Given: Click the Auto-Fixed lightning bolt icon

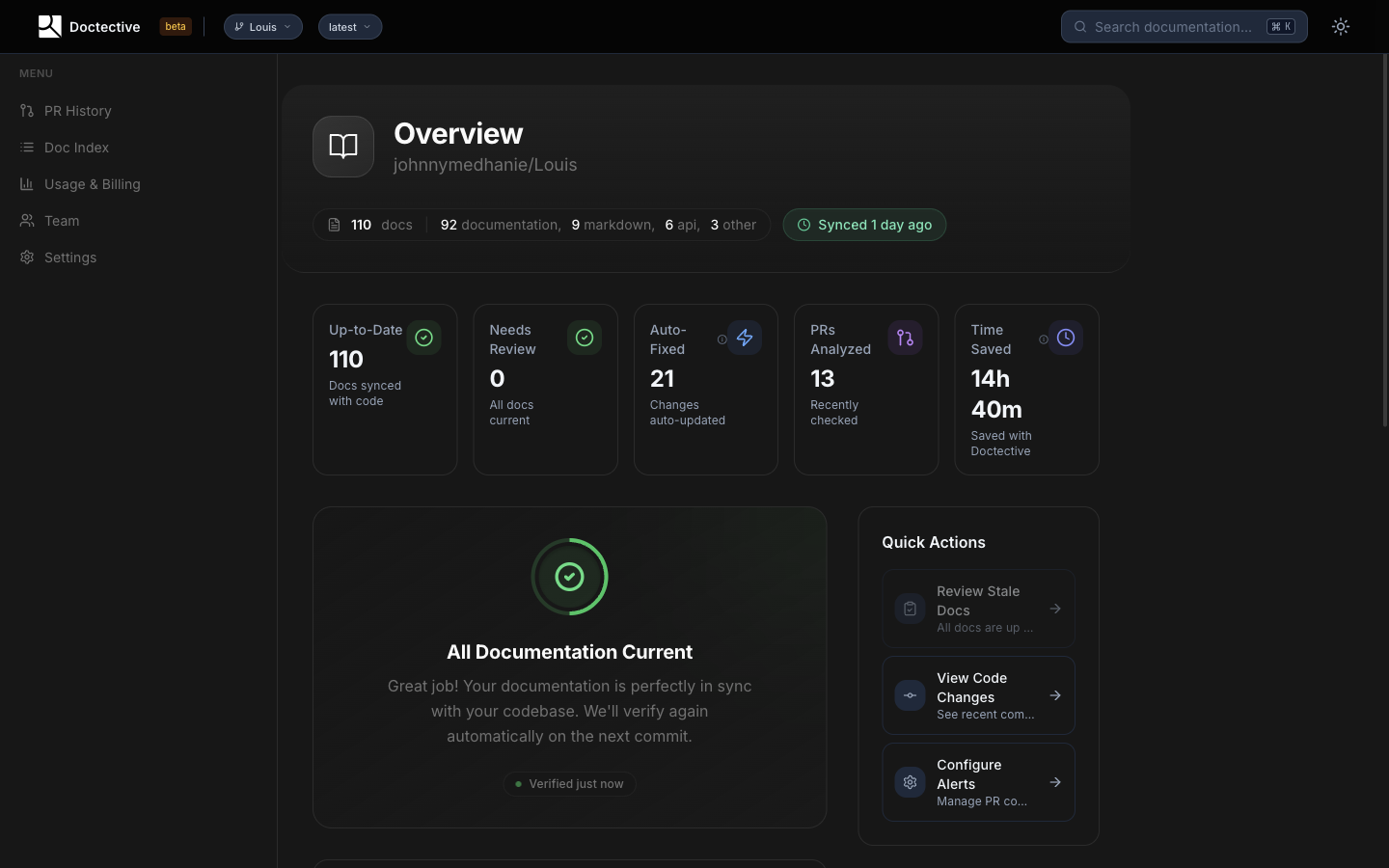Looking at the screenshot, I should pyautogui.click(x=745, y=338).
